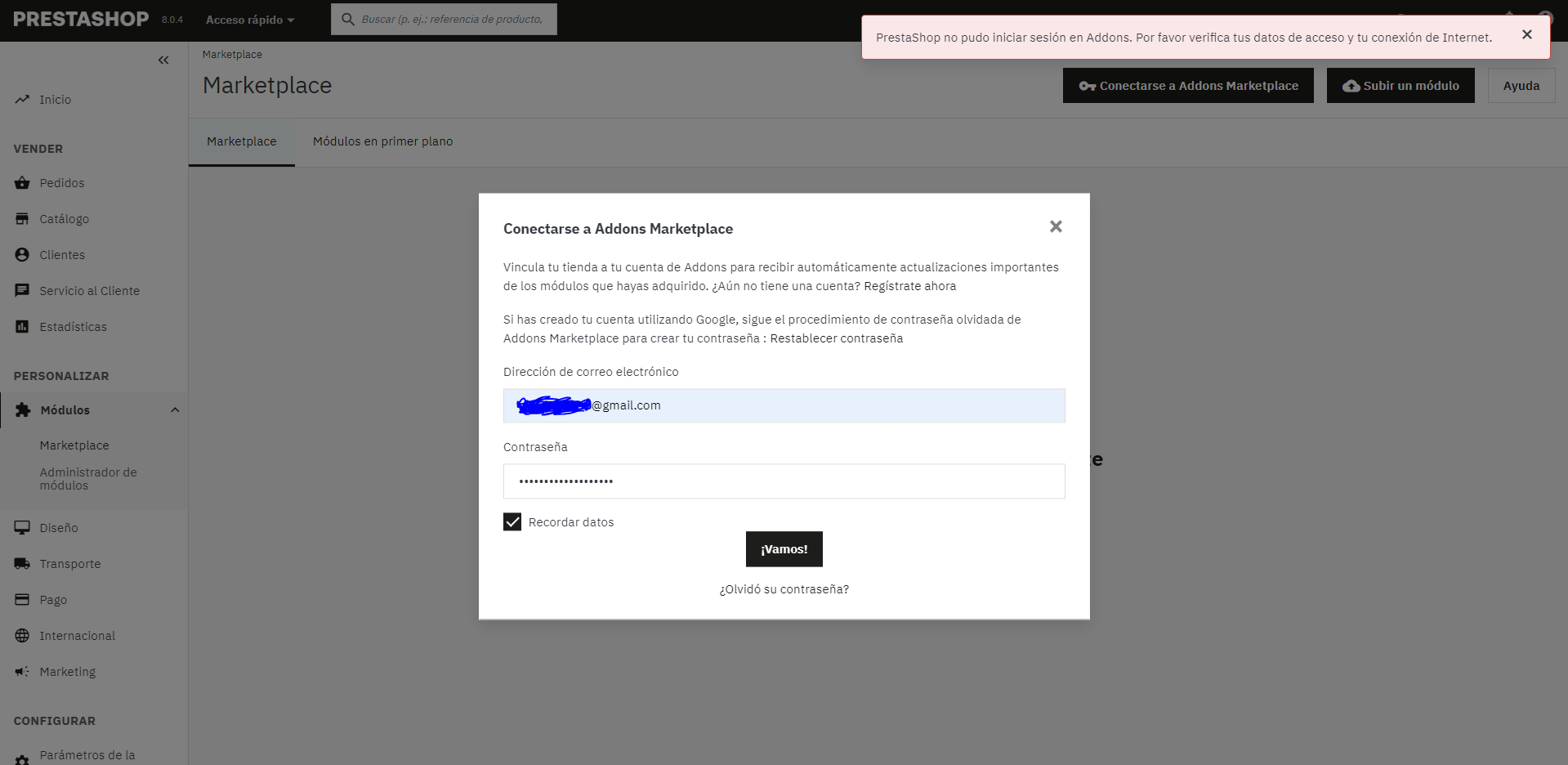Focus the email address input field

[x=784, y=405]
